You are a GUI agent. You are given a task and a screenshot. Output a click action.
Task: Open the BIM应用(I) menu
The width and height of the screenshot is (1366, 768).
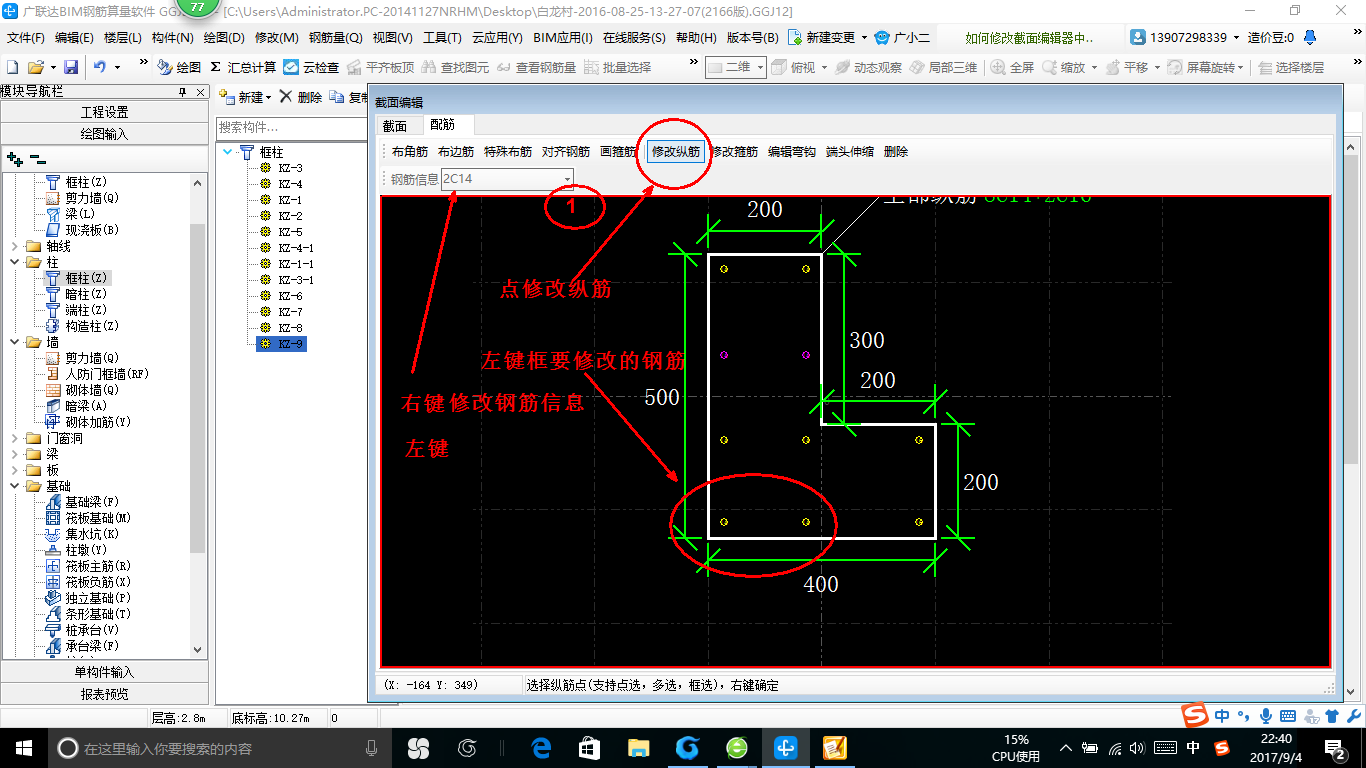point(563,37)
